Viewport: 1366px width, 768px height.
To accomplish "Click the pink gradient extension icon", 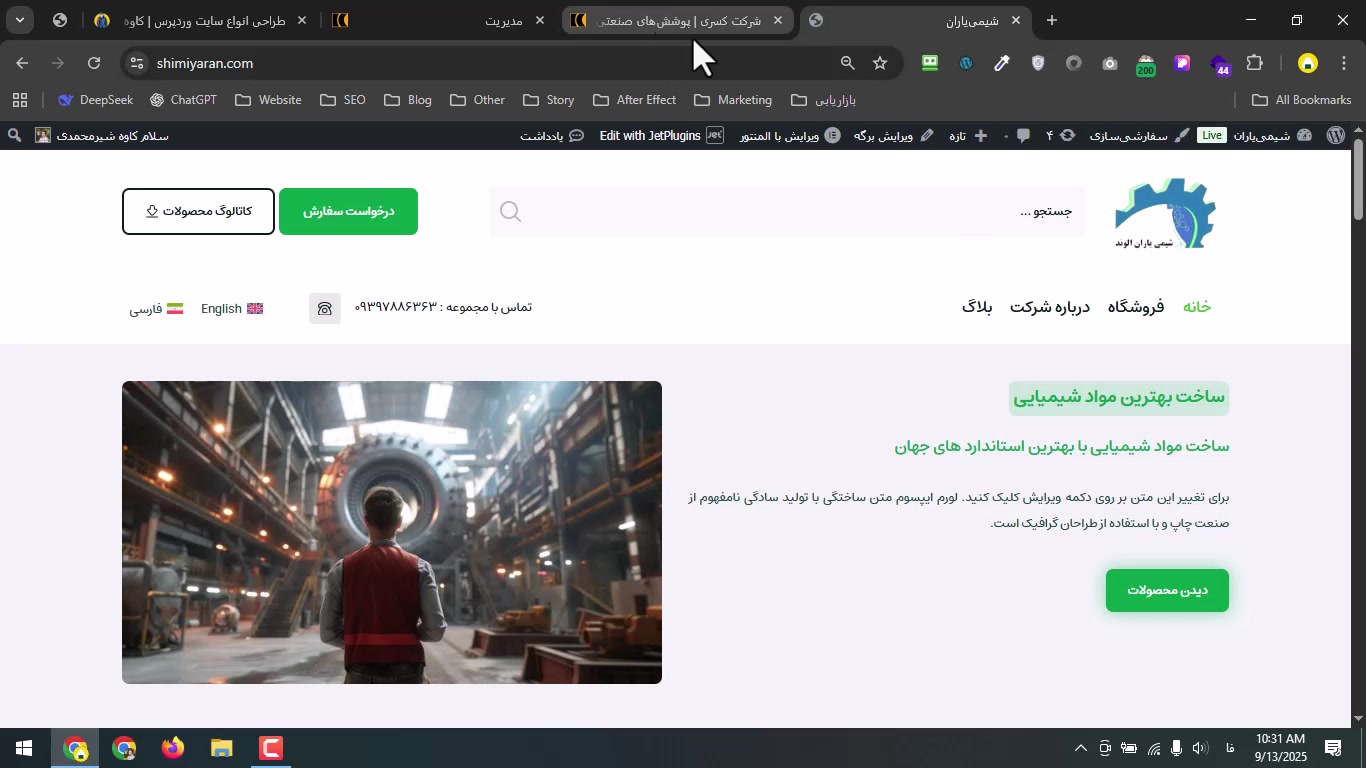I will (x=1182, y=63).
